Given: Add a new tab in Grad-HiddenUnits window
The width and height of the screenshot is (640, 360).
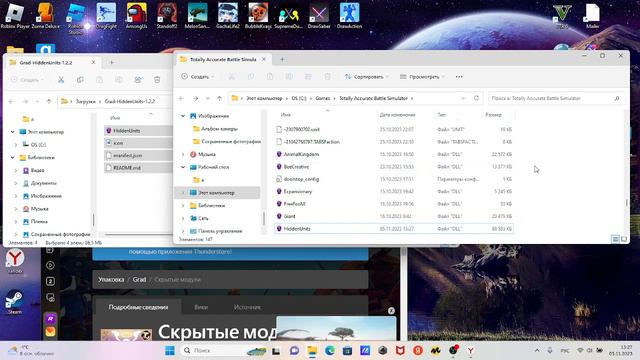Looking at the screenshot, I should click(x=112, y=62).
